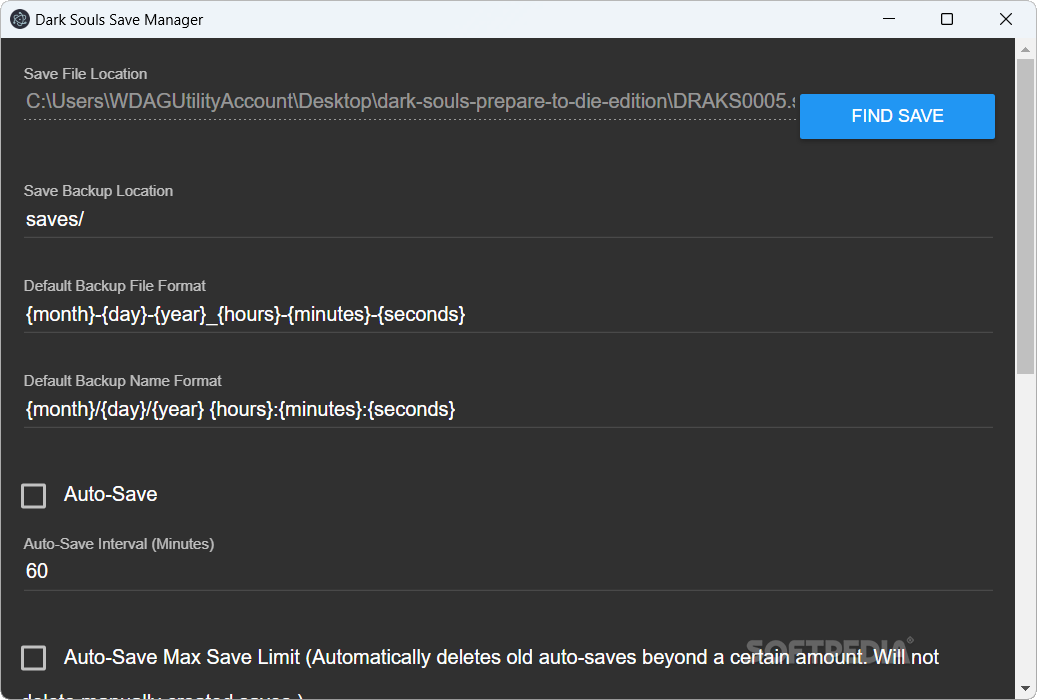Toggle the Auto-Save Max Save Limit checkbox
Image resolution: width=1037 pixels, height=700 pixels.
34,658
